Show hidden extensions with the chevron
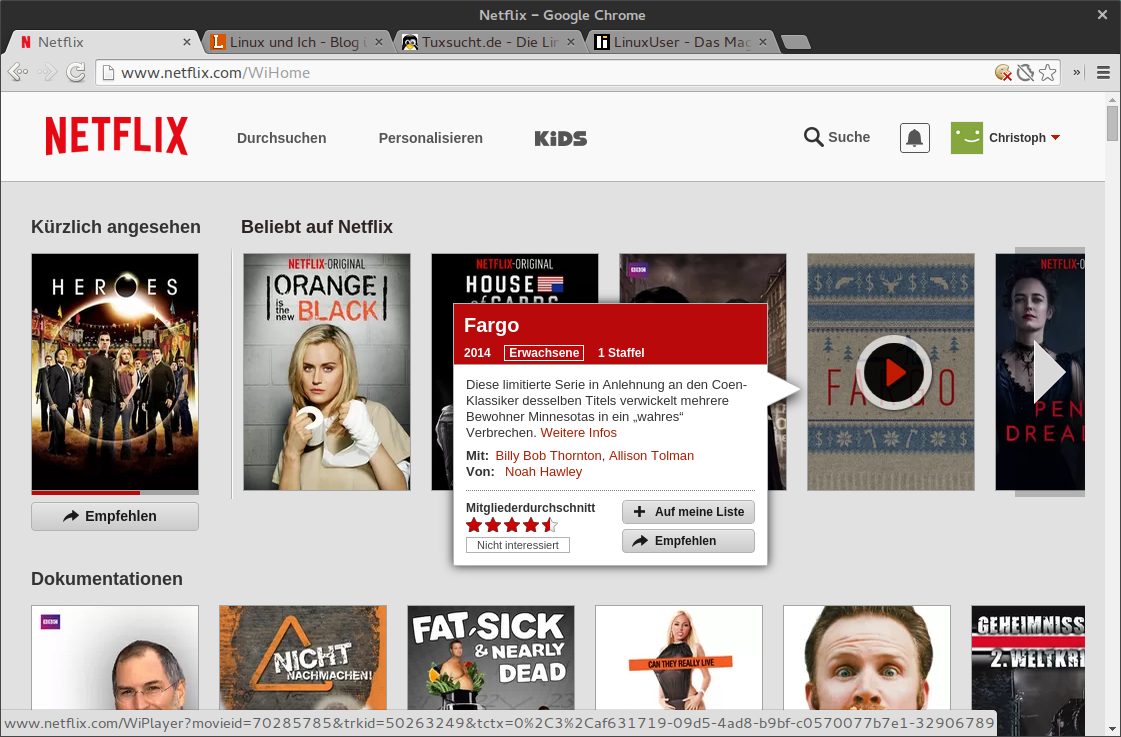 tap(1077, 72)
